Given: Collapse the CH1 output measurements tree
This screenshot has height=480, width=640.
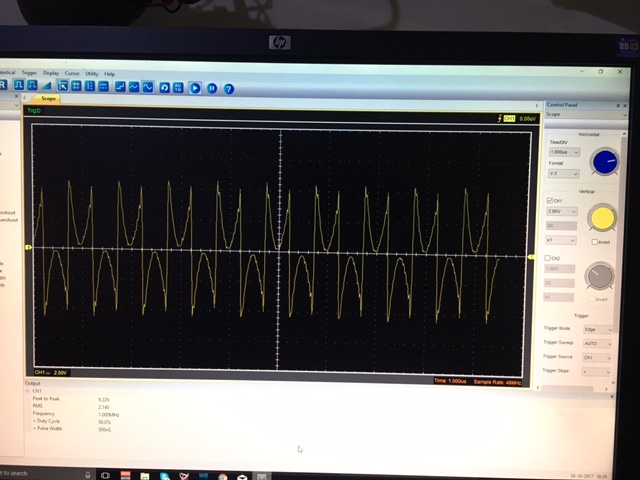Looking at the screenshot, I should click(x=28, y=391).
